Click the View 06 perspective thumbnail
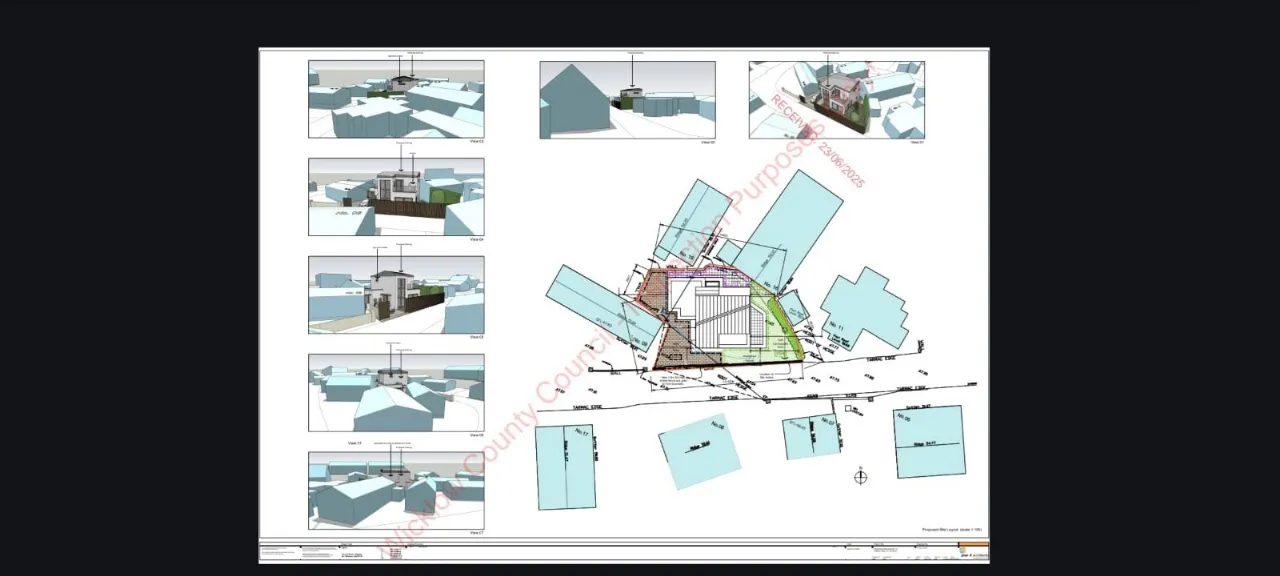 pos(396,392)
